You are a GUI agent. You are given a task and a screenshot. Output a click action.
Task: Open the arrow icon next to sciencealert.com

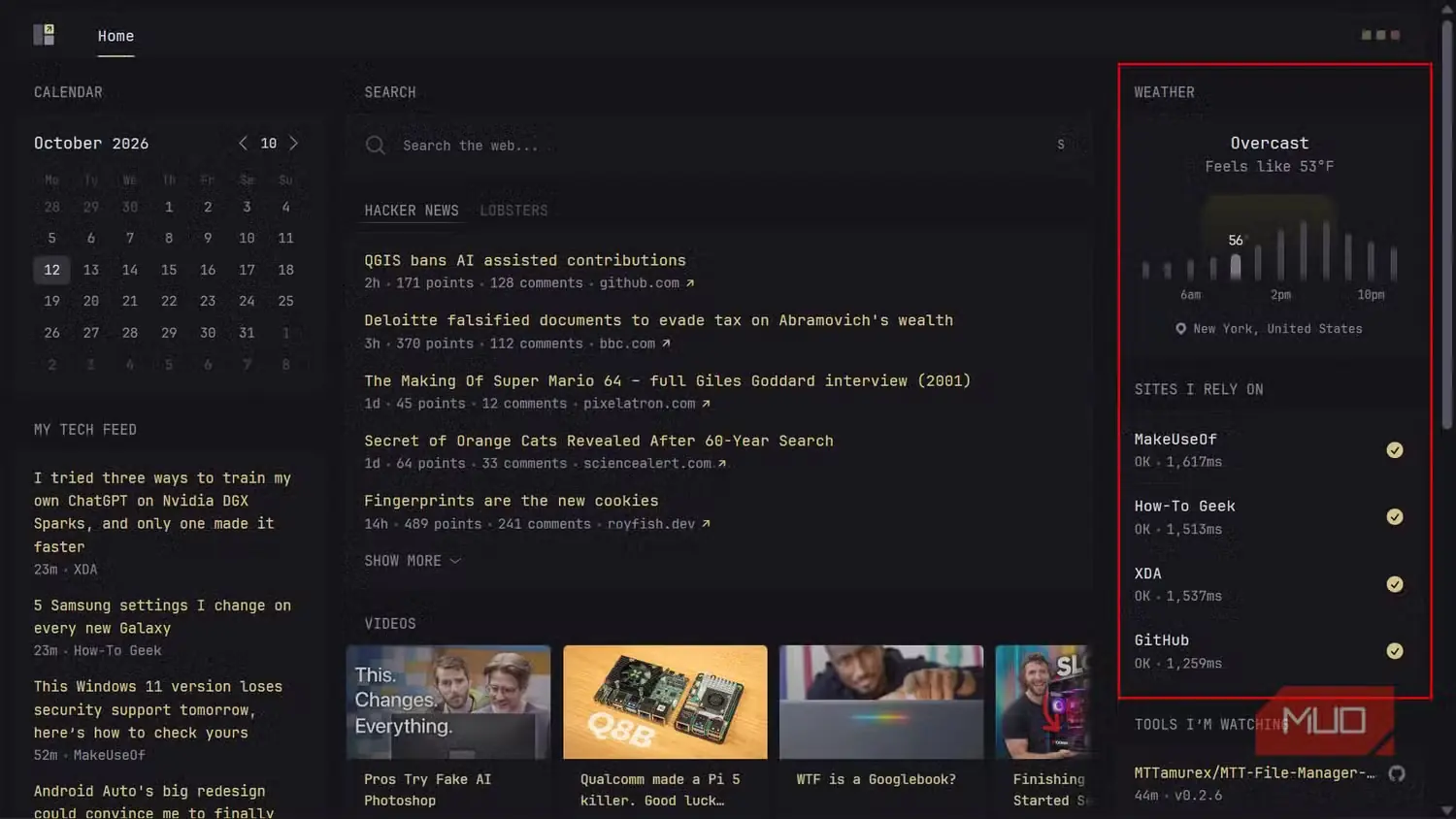click(722, 464)
